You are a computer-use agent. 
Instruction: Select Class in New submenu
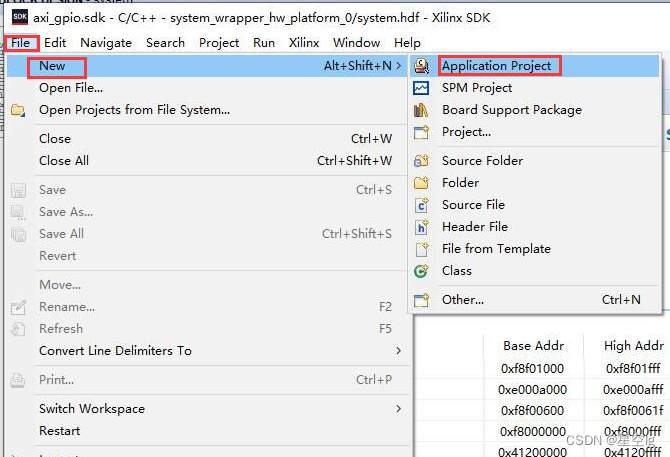pyautogui.click(x=534, y=271)
